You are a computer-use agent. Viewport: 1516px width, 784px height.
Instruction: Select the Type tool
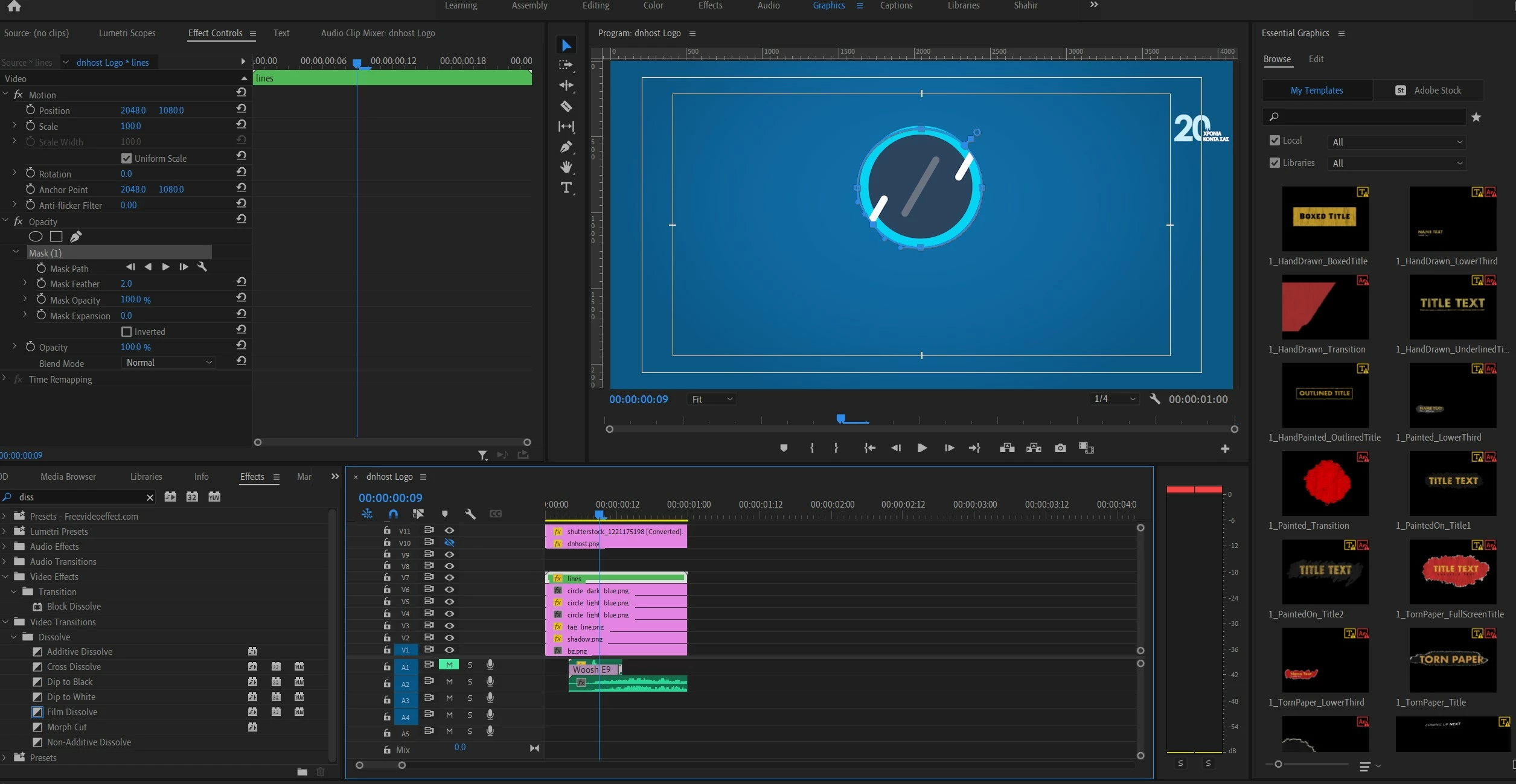(x=566, y=188)
